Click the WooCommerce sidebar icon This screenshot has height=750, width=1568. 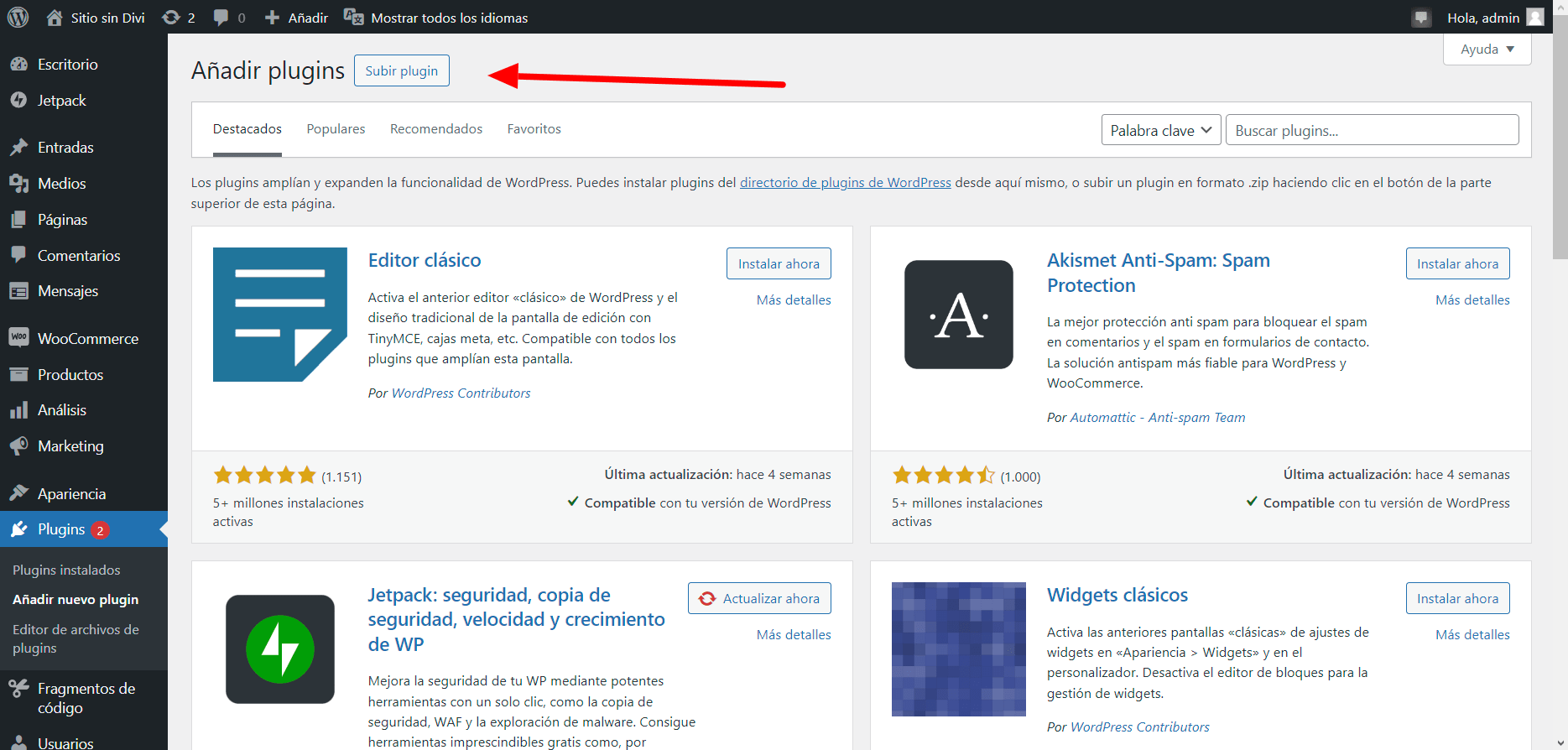coord(18,338)
